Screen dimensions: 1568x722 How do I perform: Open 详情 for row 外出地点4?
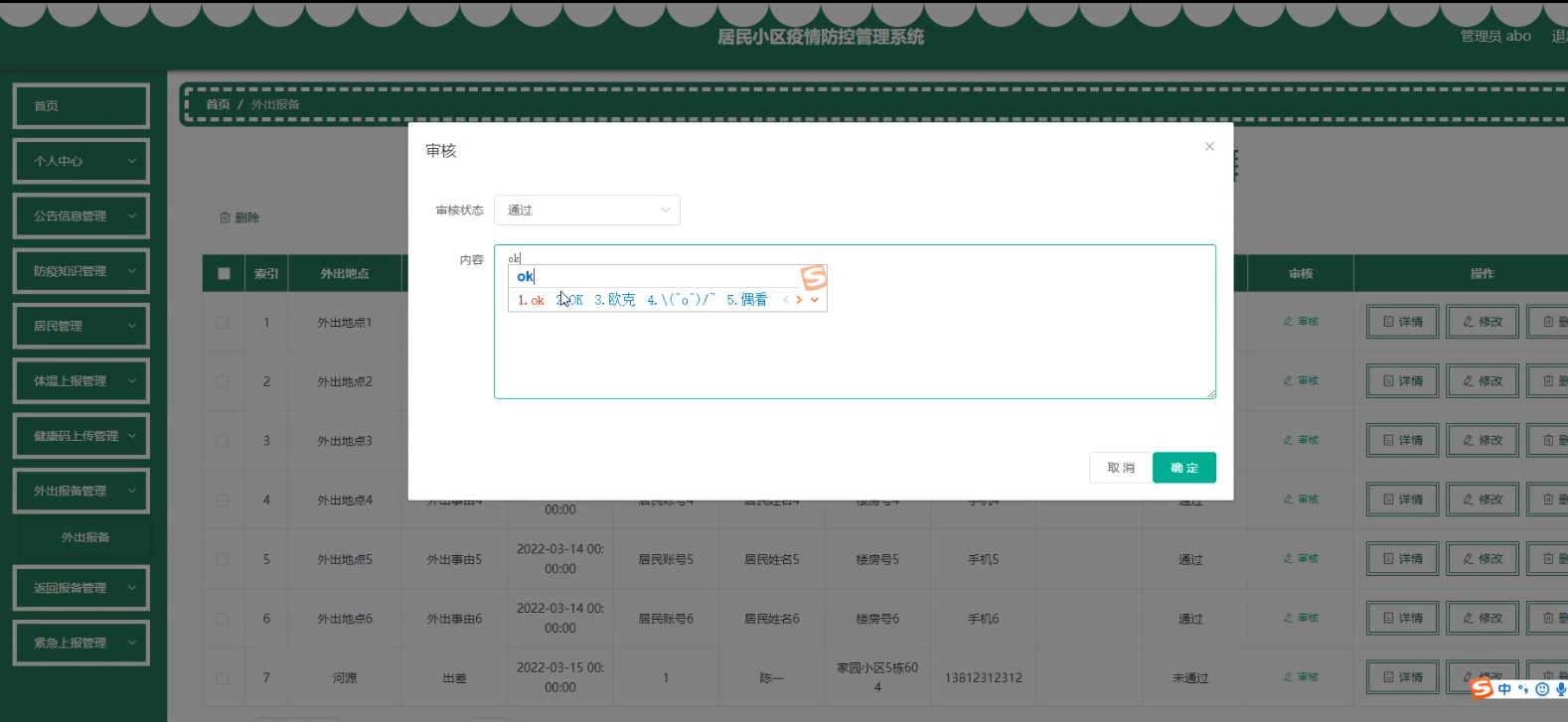(x=1402, y=500)
